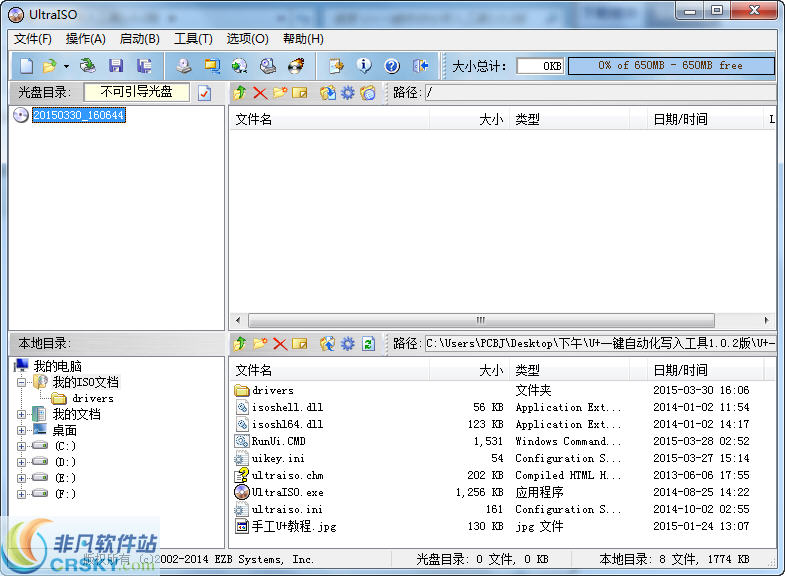Click the local pane path field
Screen dimensions: 785x576
click(600, 344)
